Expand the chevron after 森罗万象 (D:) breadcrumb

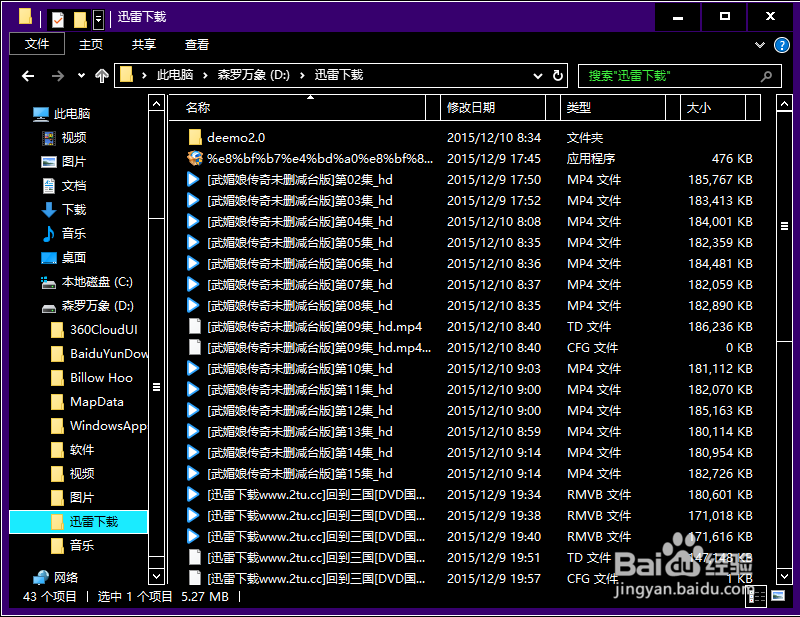coord(303,76)
